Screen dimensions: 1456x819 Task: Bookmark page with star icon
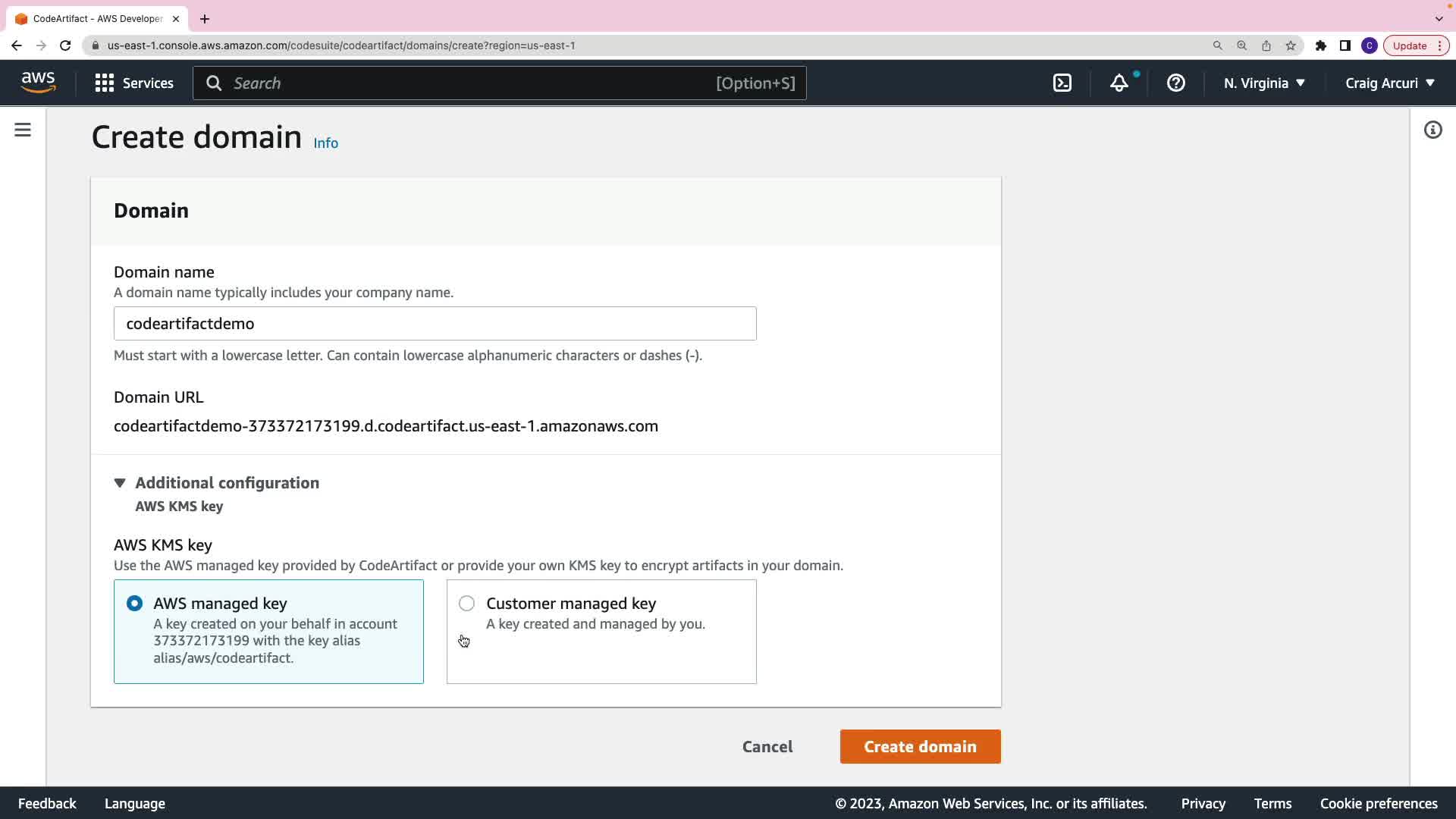(x=1291, y=45)
